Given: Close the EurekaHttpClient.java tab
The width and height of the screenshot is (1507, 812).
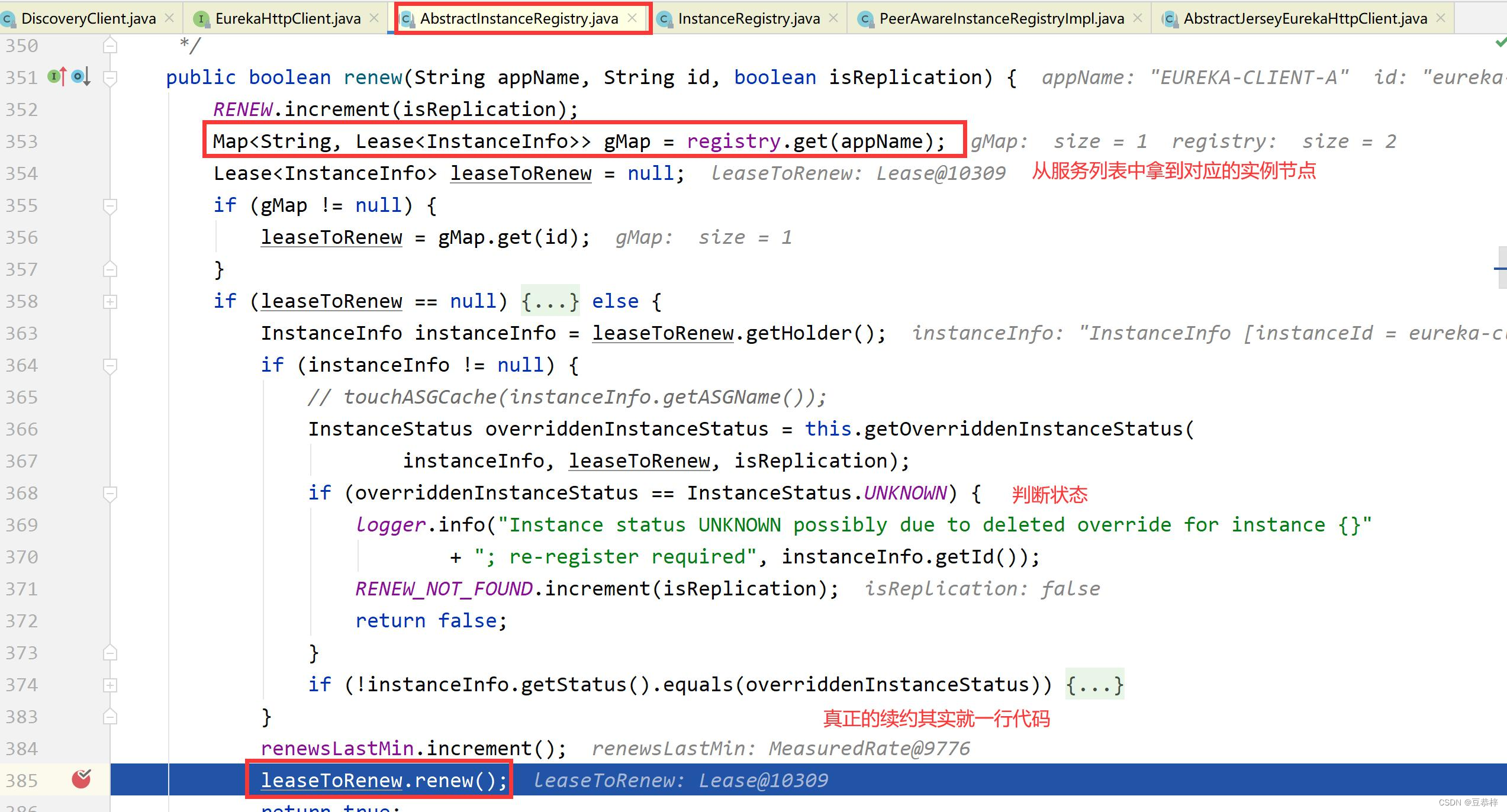Looking at the screenshot, I should click(x=374, y=18).
